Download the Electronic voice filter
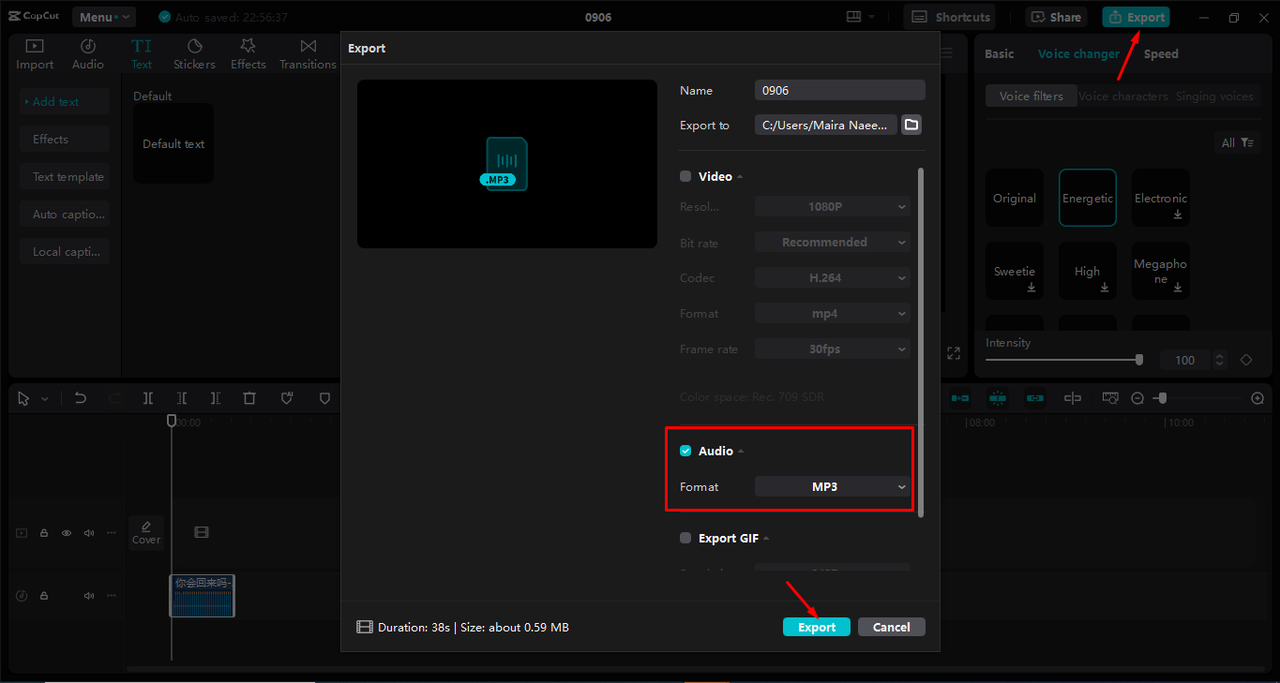 [x=1177, y=214]
